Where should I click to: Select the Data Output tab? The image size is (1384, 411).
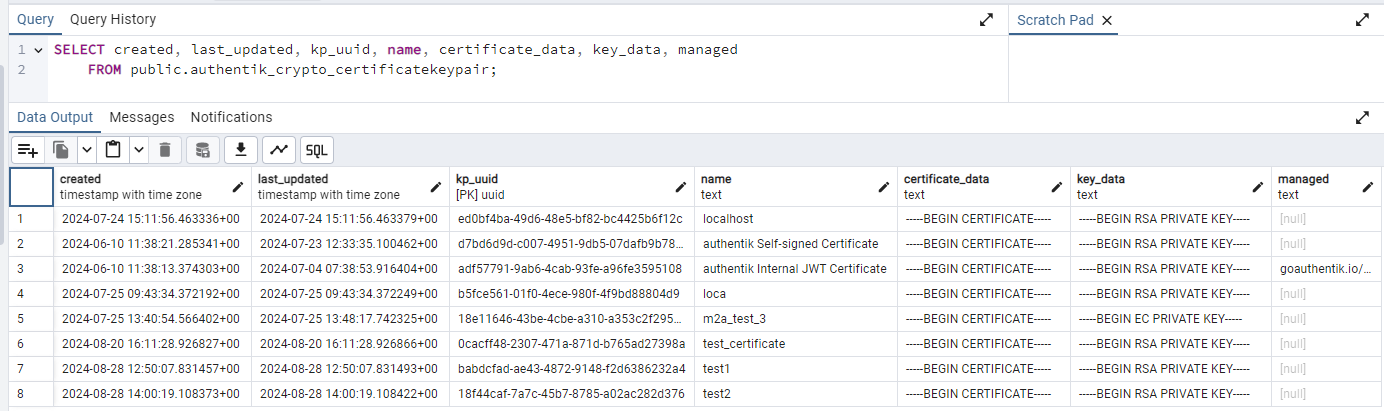(55, 117)
